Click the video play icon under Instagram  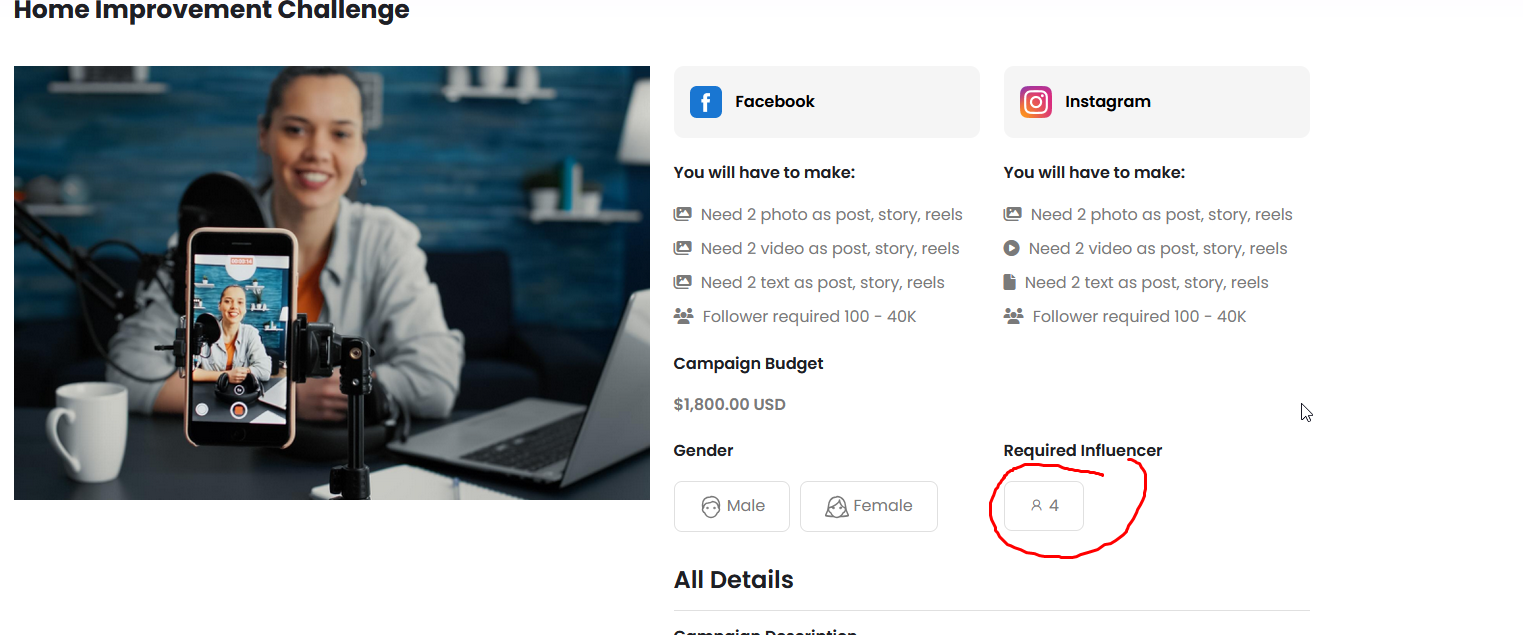(1012, 248)
